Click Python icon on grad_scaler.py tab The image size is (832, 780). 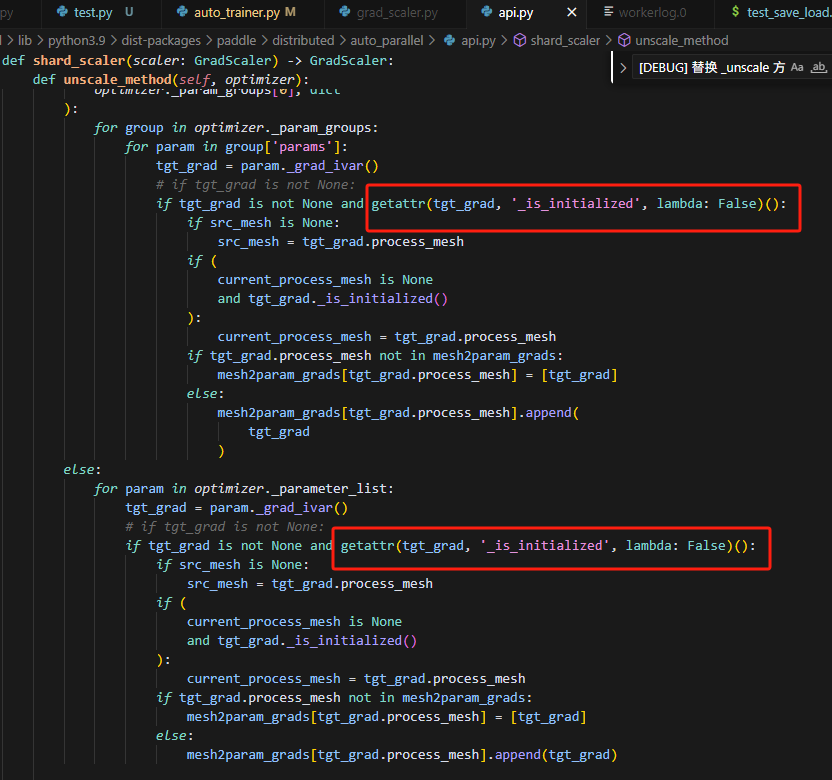coord(346,13)
